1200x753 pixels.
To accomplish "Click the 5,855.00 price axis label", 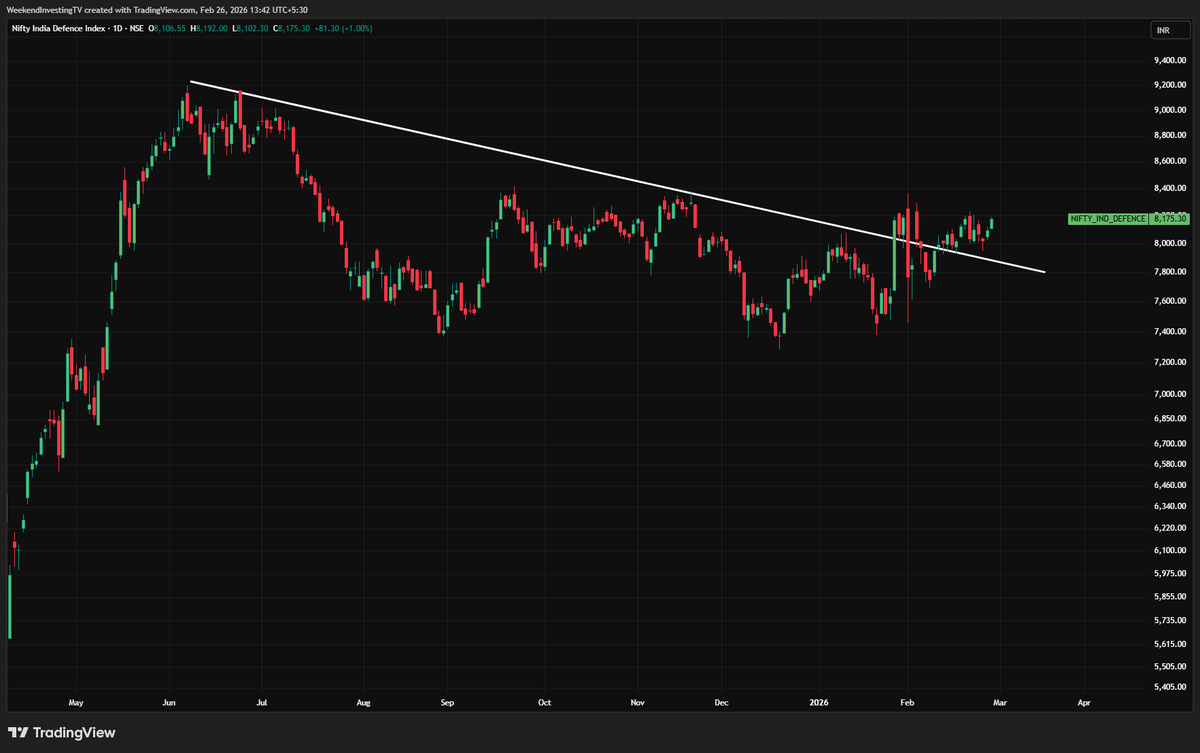I will (1170, 597).
